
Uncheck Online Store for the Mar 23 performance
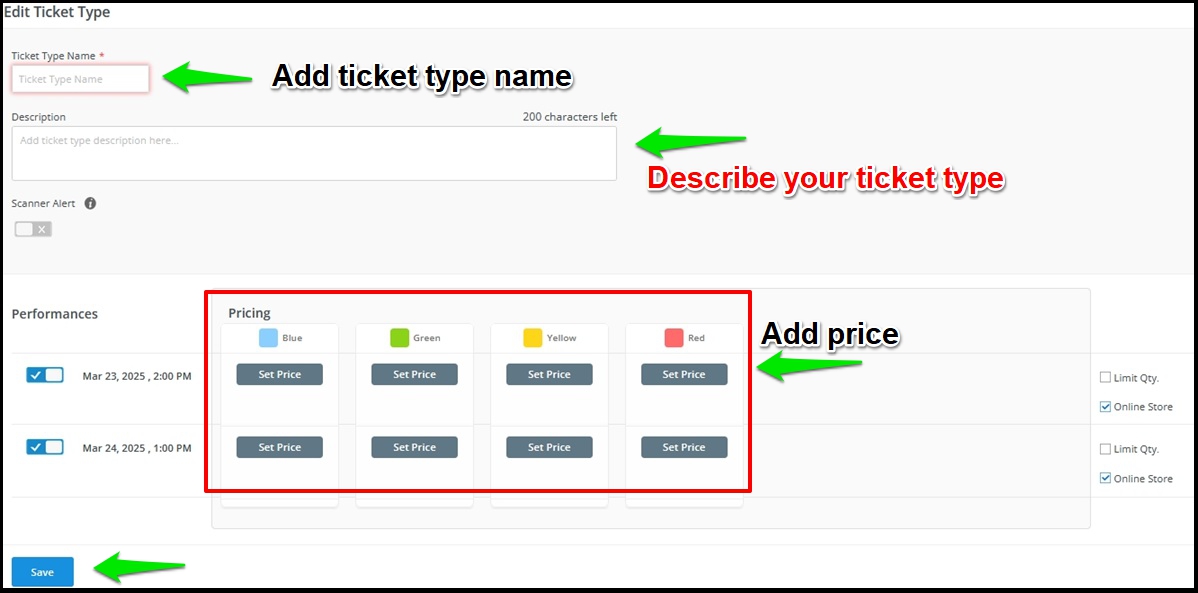[1105, 407]
